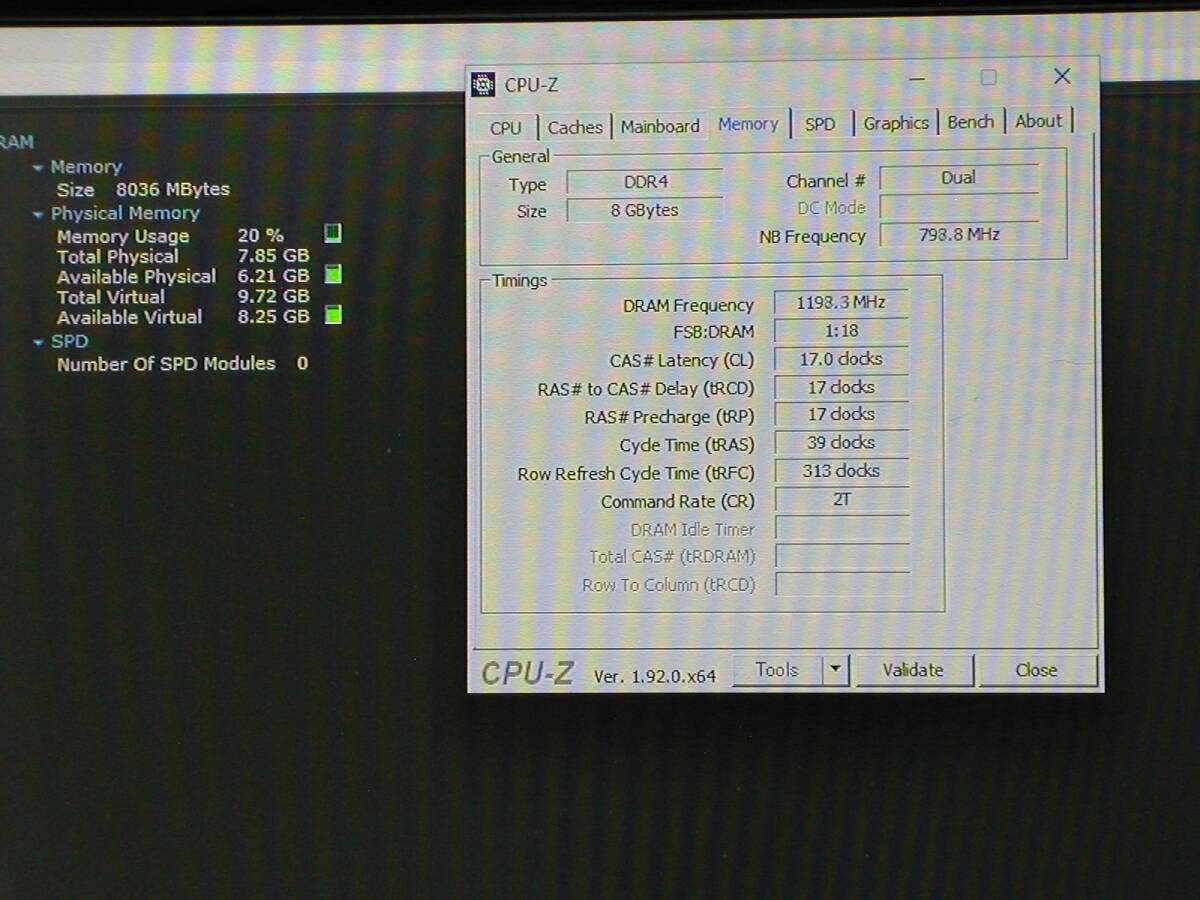Select the Size 8036 MBytes tree row
1200x900 pixels.
(143, 189)
